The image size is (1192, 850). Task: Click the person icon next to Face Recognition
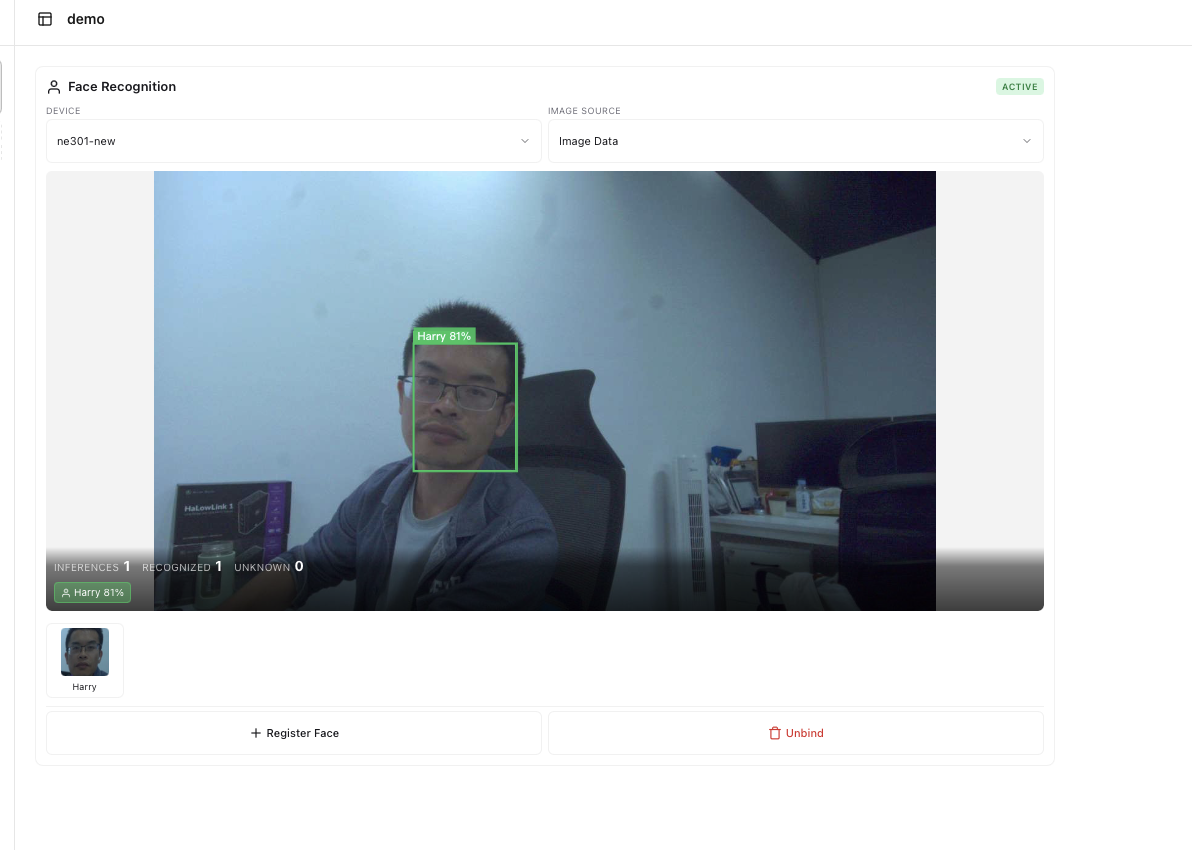coord(54,87)
